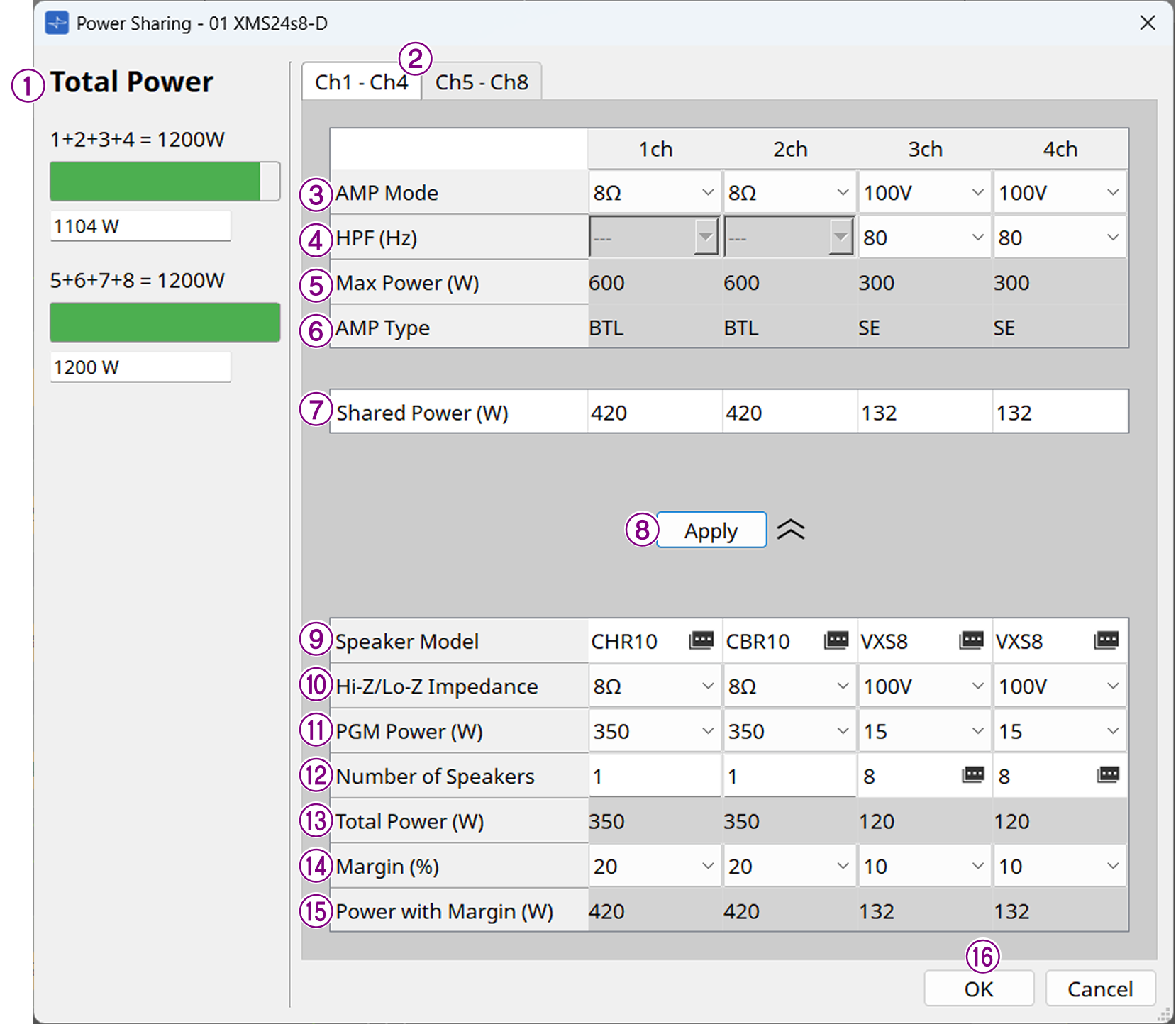The image size is (1176, 1024).
Task: Switch to Ch1 - Ch4 tab
Action: 361,82
